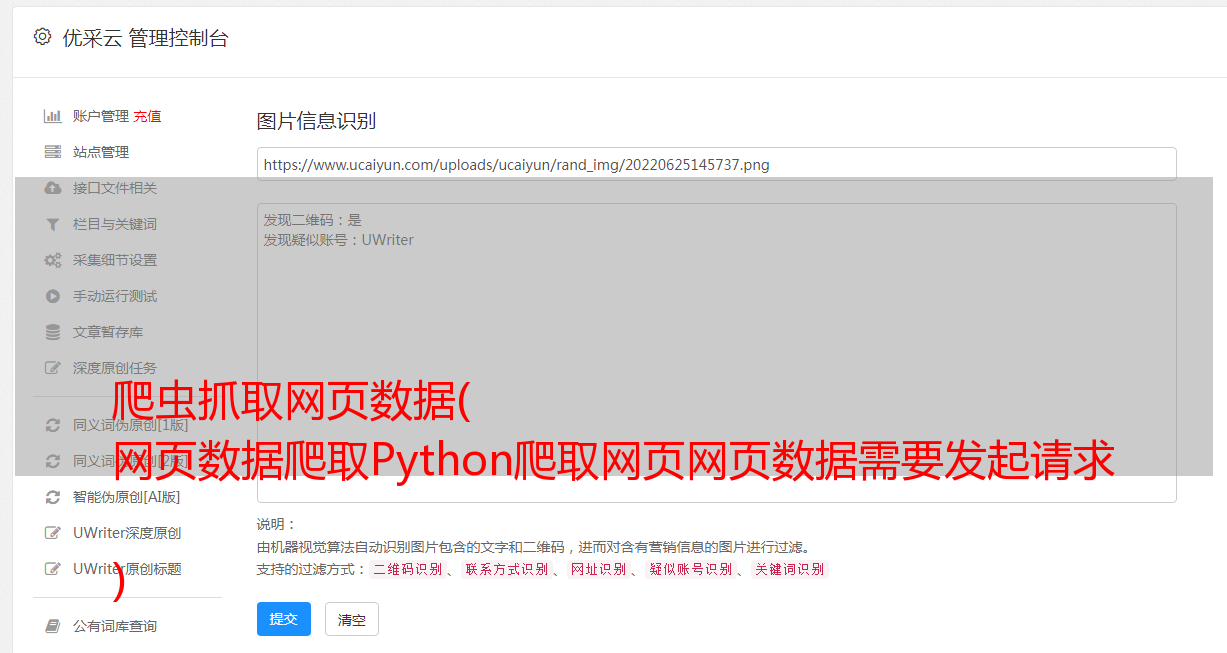Click the 清空 button
The width and height of the screenshot is (1227, 653).
tap(352, 619)
